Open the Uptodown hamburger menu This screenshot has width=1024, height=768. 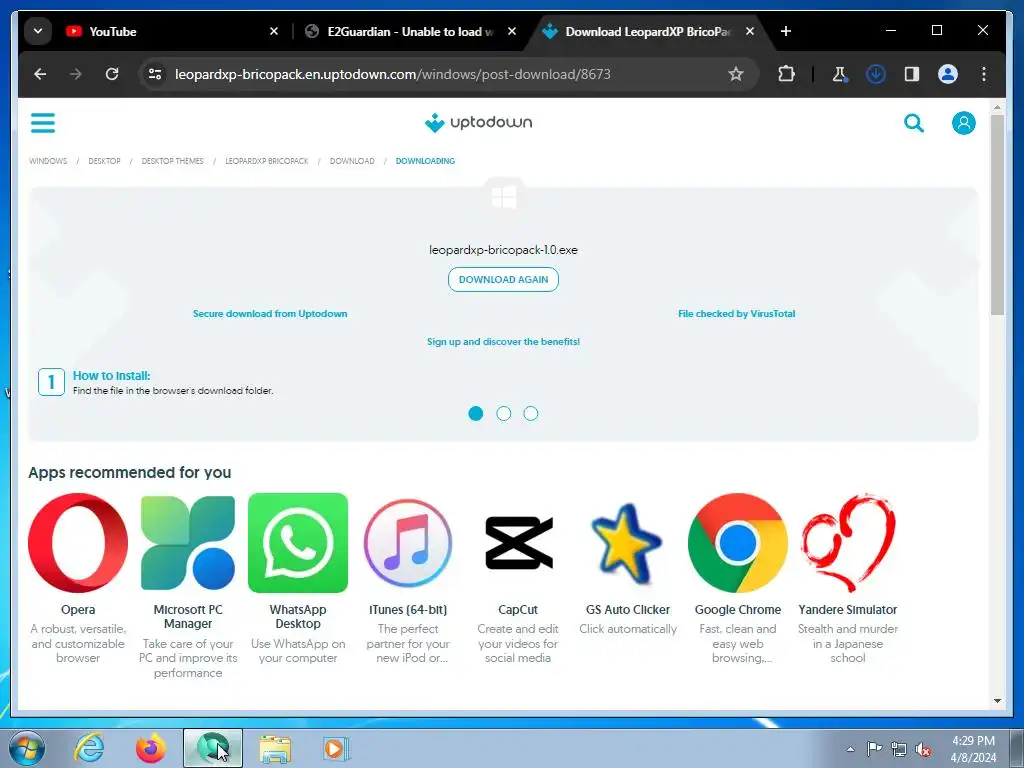pyautogui.click(x=43, y=123)
